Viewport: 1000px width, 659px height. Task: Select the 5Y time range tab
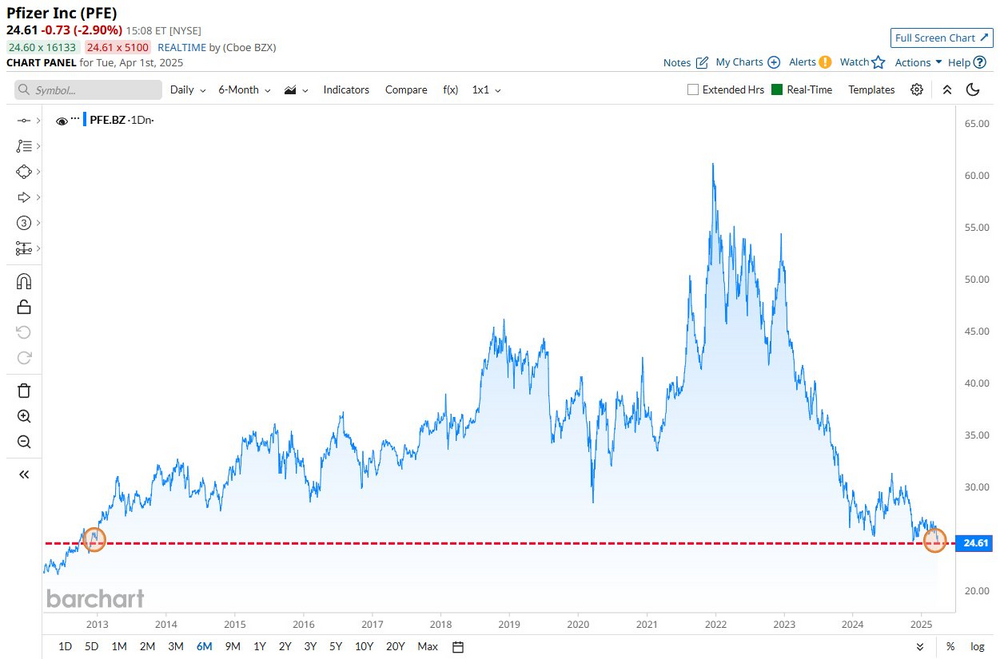click(336, 647)
